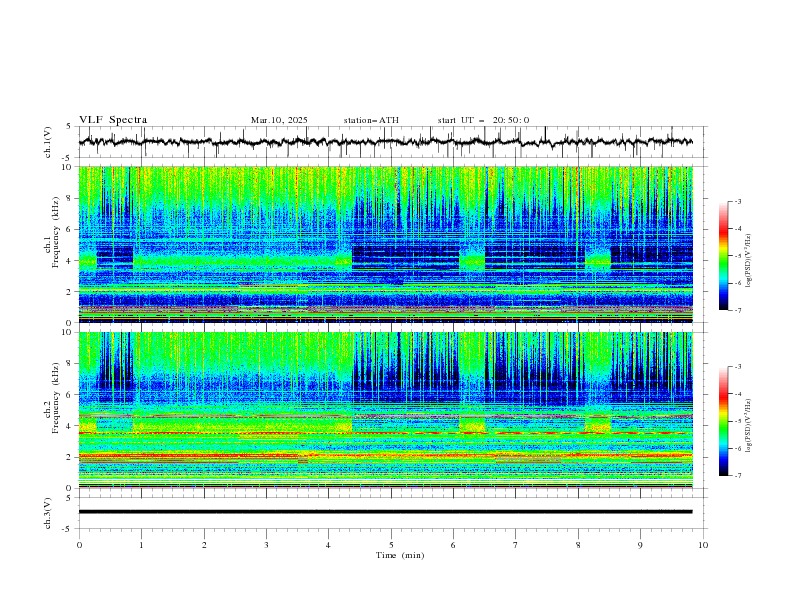
Task: Click the ch.2 "Frequency (kHz)" axis label
Action: pyautogui.click(x=56, y=397)
